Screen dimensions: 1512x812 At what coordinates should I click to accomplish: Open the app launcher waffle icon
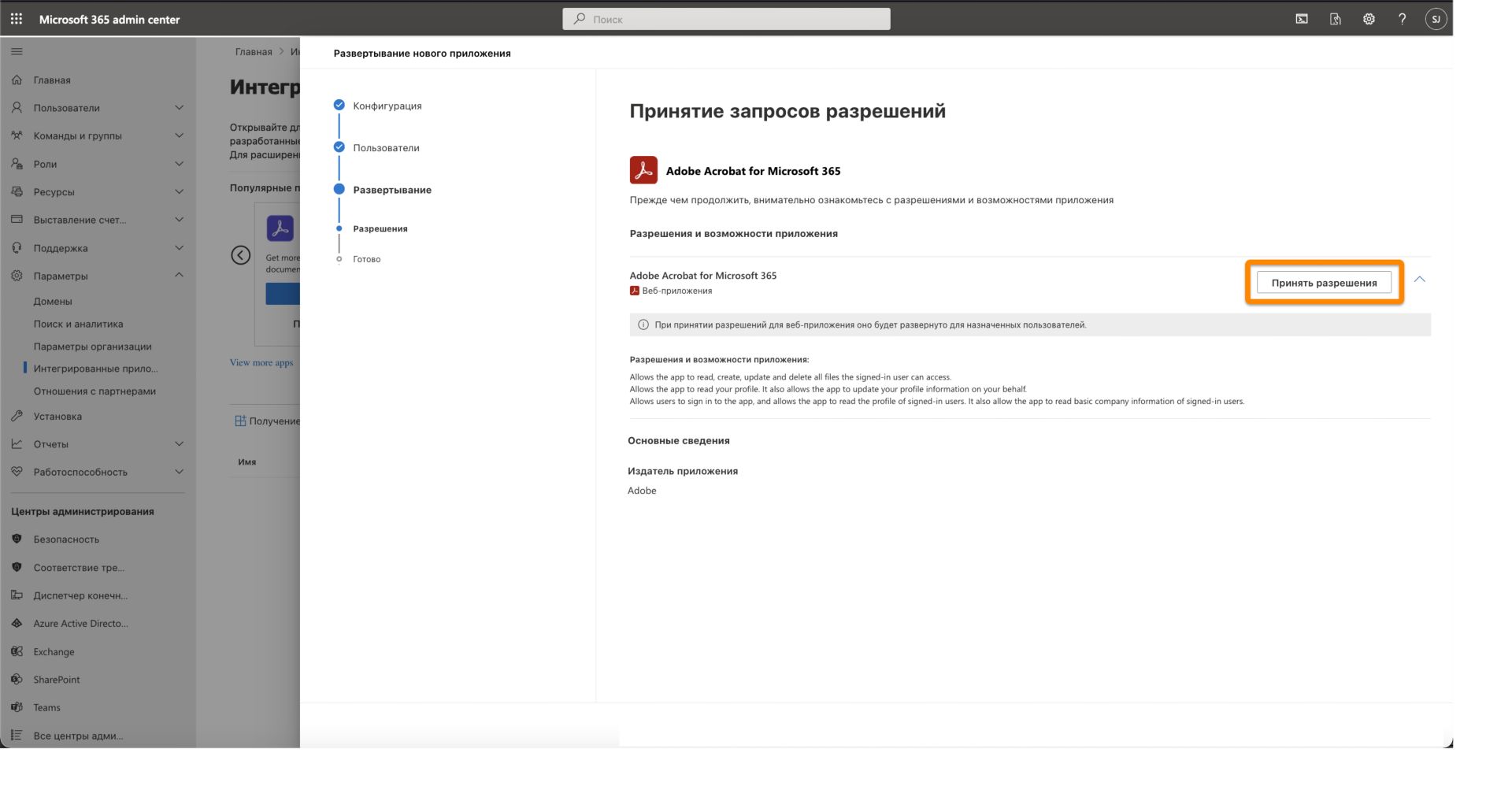click(17, 19)
